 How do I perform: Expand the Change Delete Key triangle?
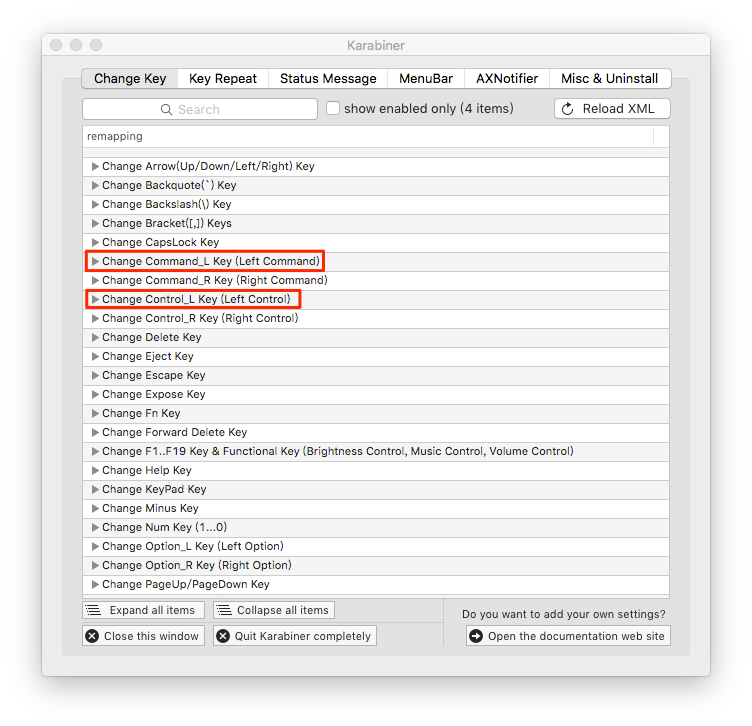95,338
